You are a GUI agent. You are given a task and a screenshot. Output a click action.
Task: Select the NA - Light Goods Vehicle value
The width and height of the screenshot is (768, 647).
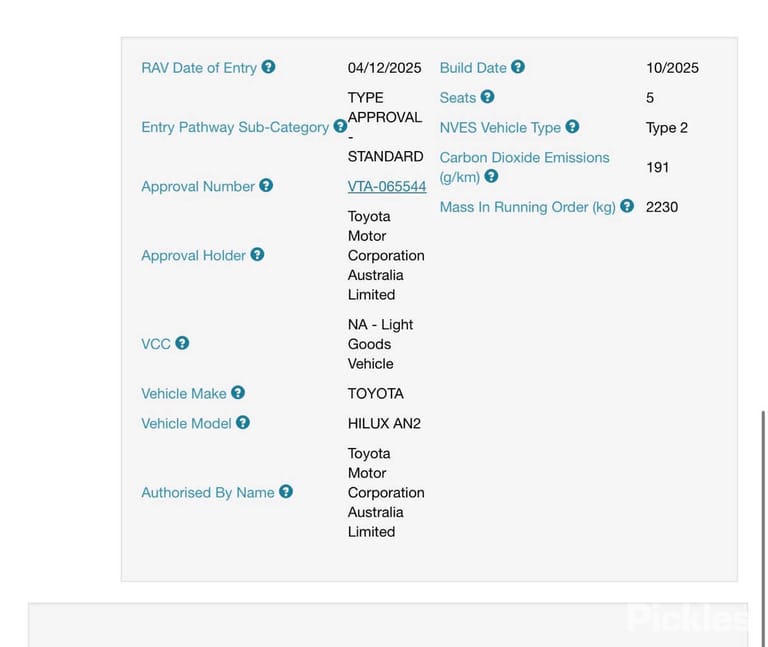coord(381,344)
